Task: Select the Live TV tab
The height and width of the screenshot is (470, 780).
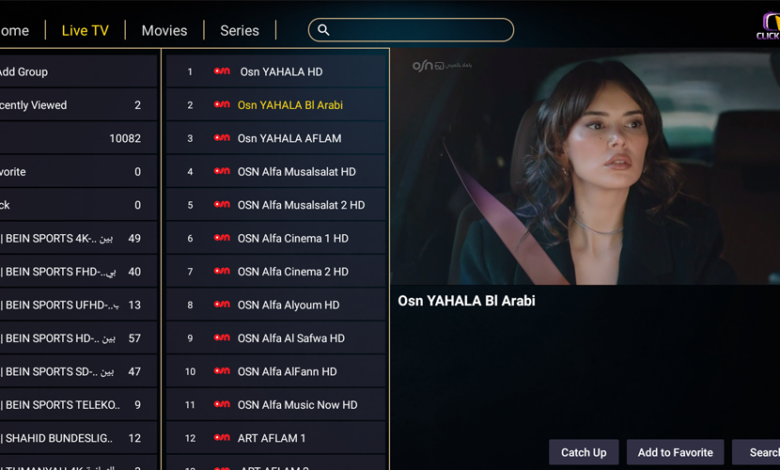Action: [85, 30]
